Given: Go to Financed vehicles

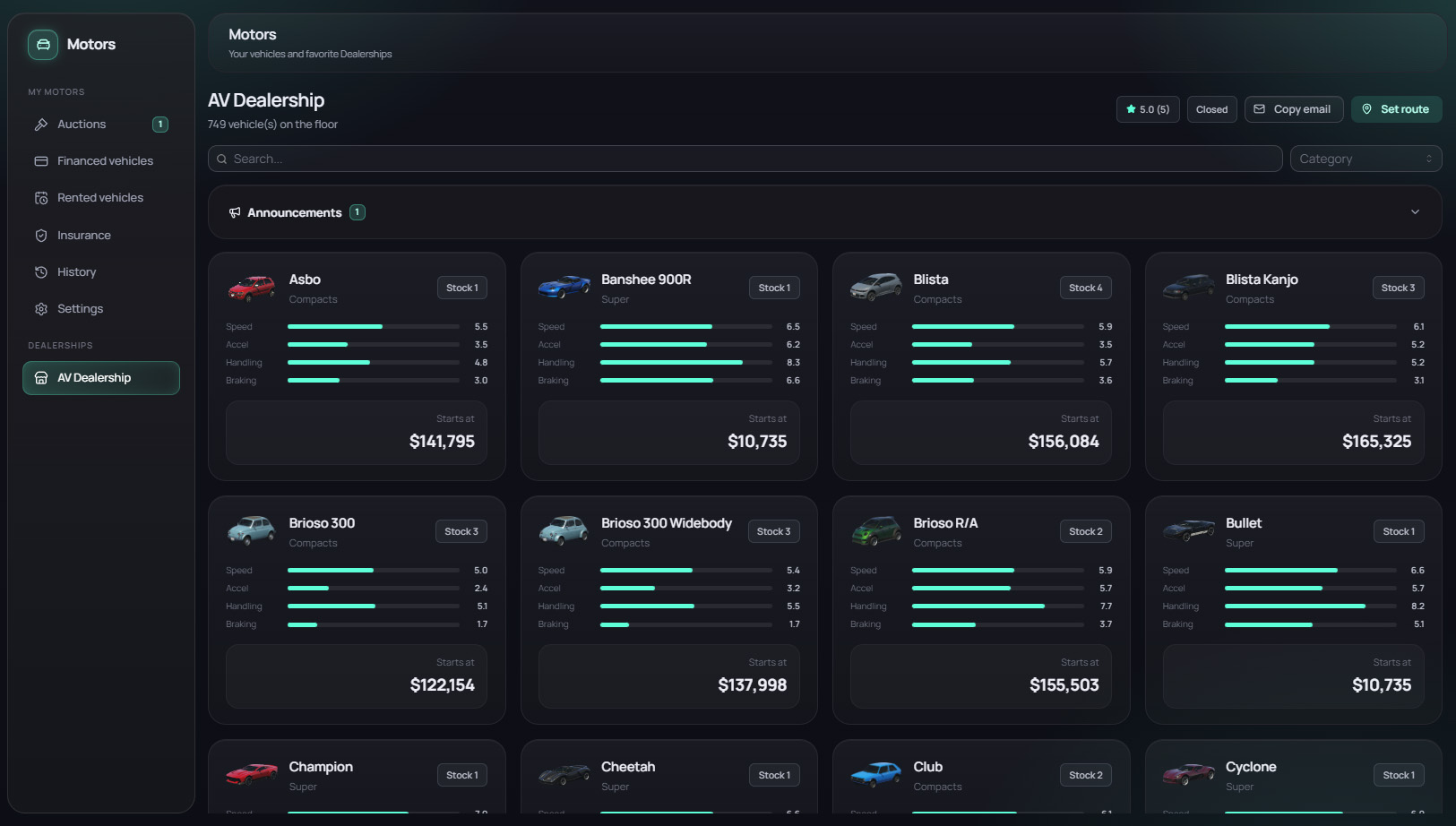Looking at the screenshot, I should tap(101, 161).
